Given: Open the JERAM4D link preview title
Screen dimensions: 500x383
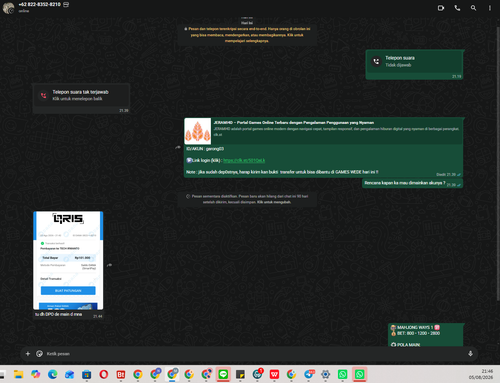Looking at the screenshot, I should coord(294,123).
